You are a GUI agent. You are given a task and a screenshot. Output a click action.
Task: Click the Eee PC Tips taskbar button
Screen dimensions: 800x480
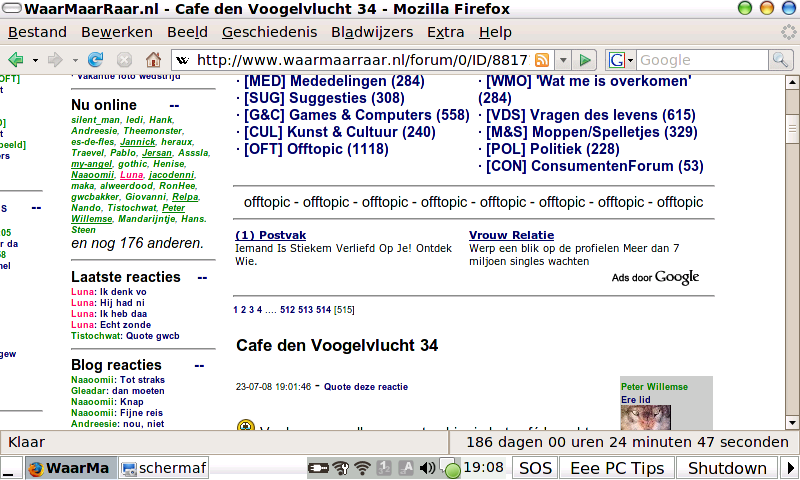click(616, 468)
